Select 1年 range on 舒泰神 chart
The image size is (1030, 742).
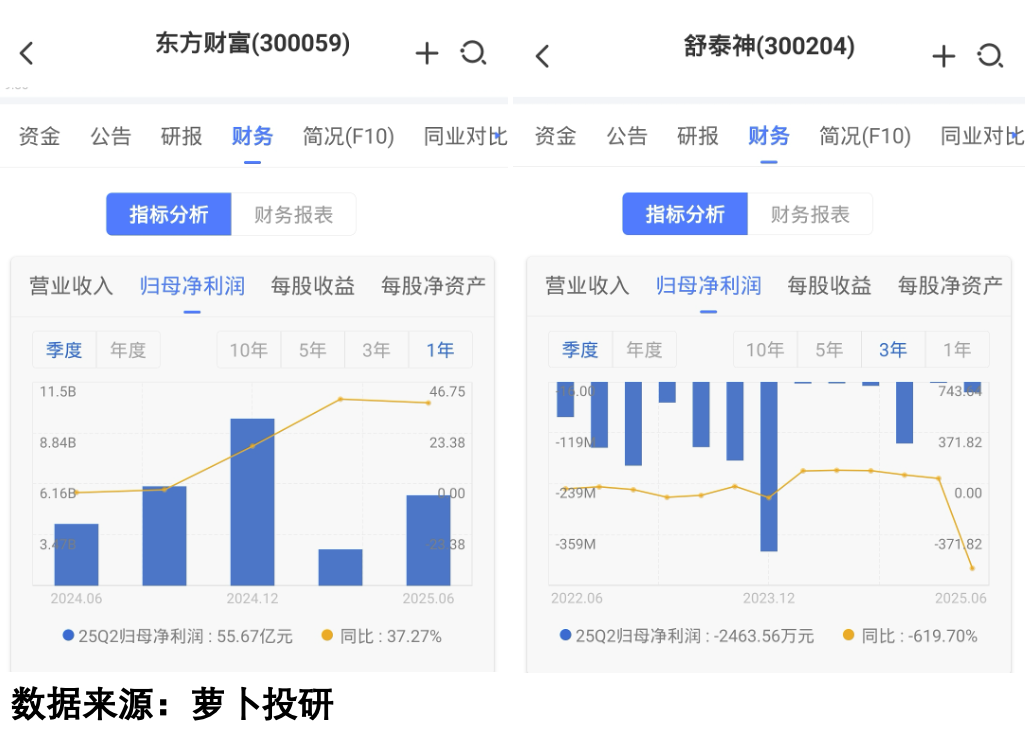pos(957,350)
